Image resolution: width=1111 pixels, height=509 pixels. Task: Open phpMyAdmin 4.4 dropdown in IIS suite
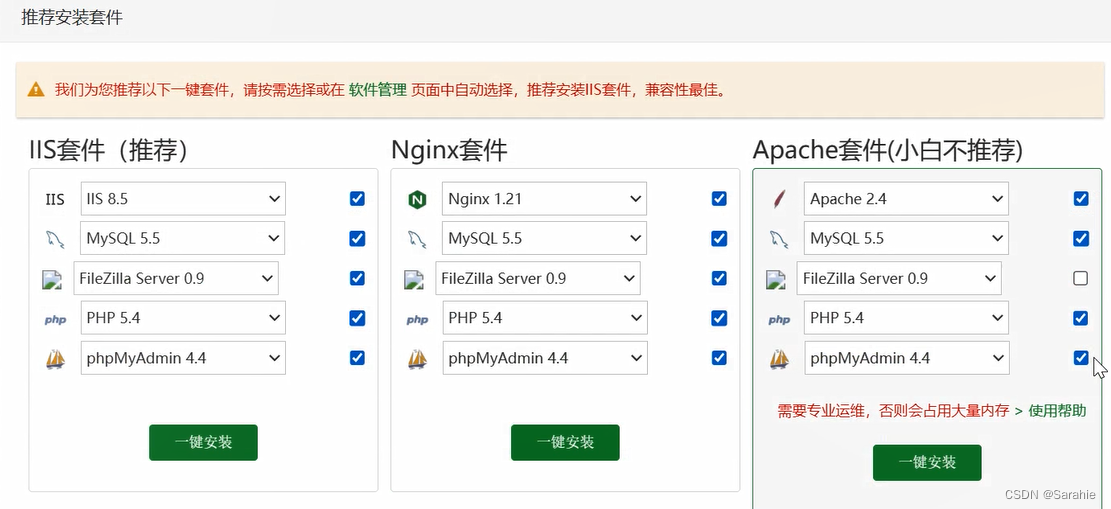click(183, 358)
